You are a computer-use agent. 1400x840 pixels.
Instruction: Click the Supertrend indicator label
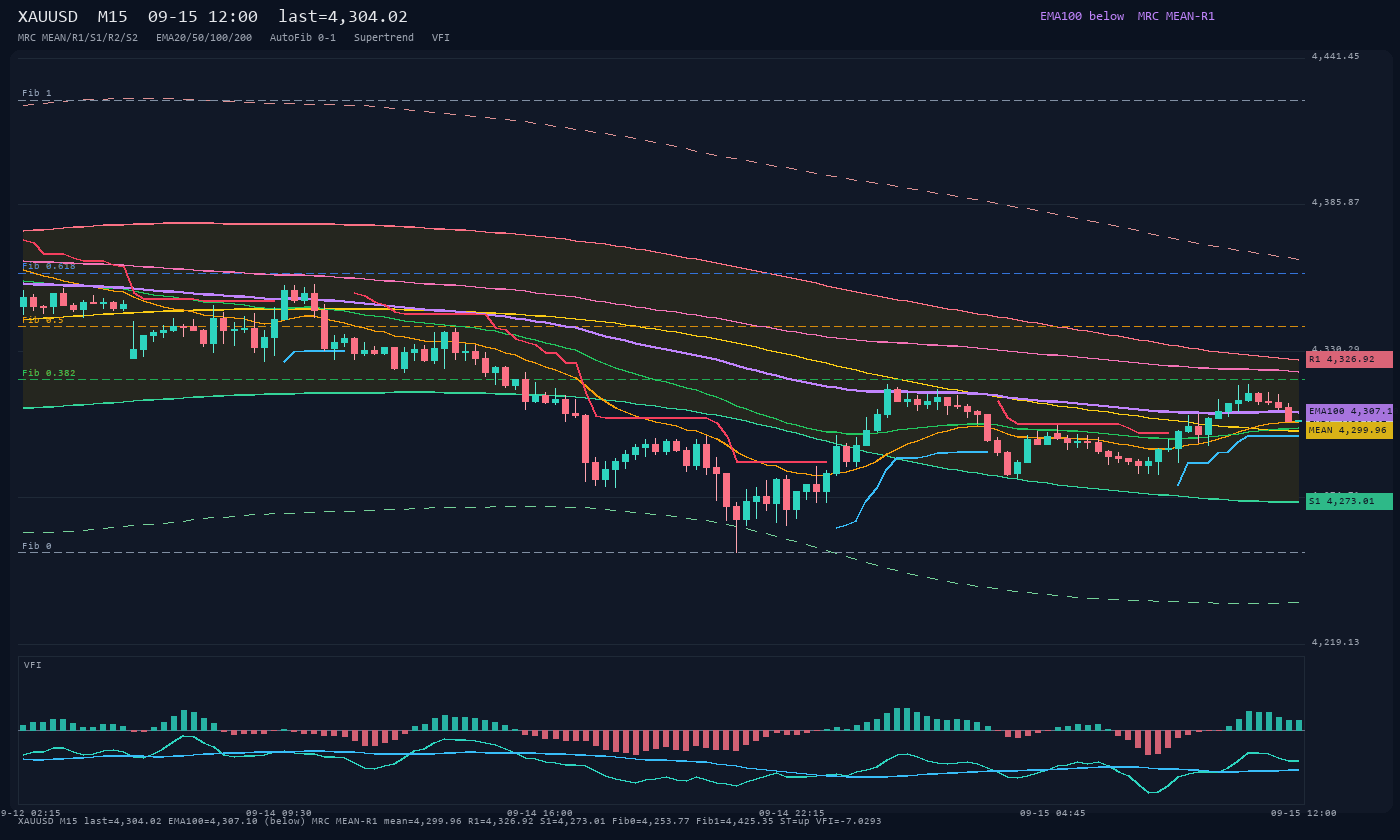[x=384, y=38]
